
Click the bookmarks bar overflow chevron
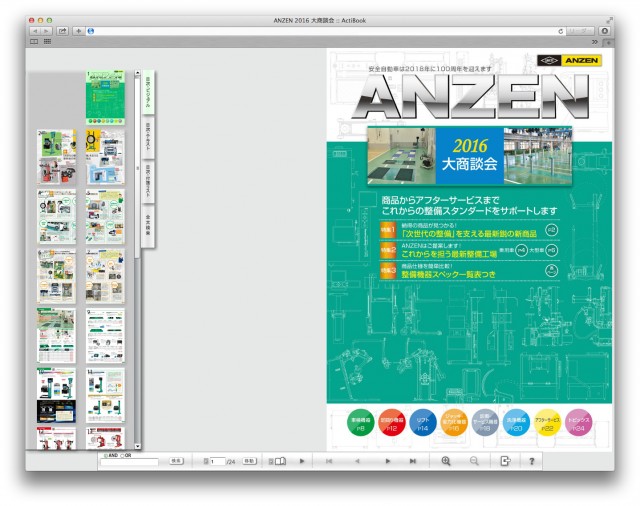(595, 42)
